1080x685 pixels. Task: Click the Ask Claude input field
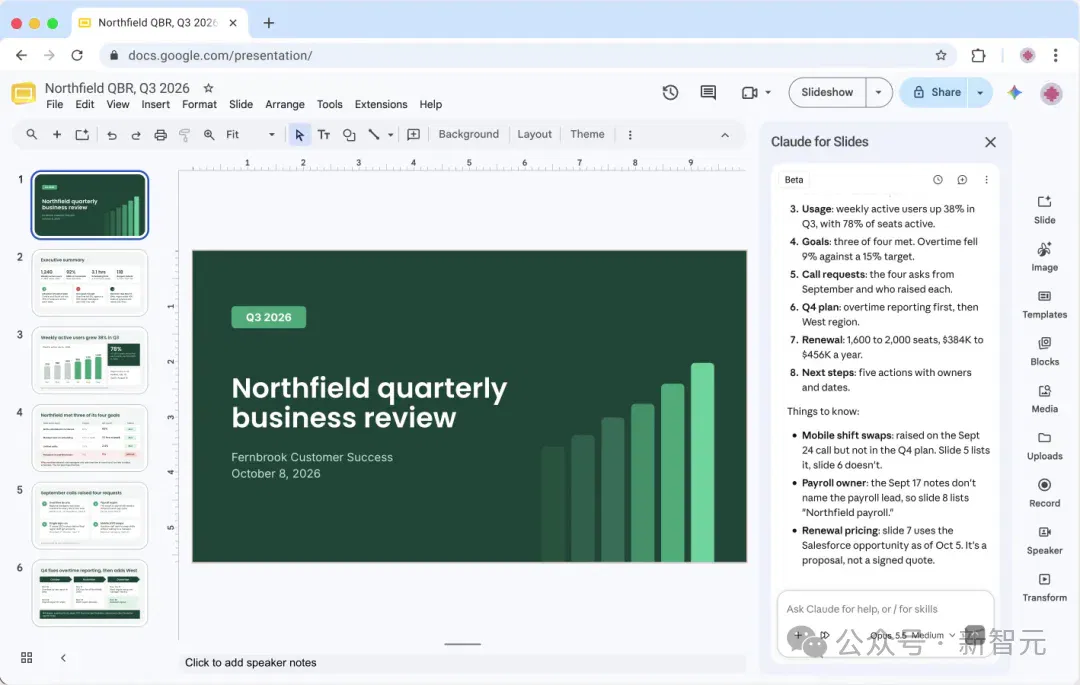tap(885, 609)
